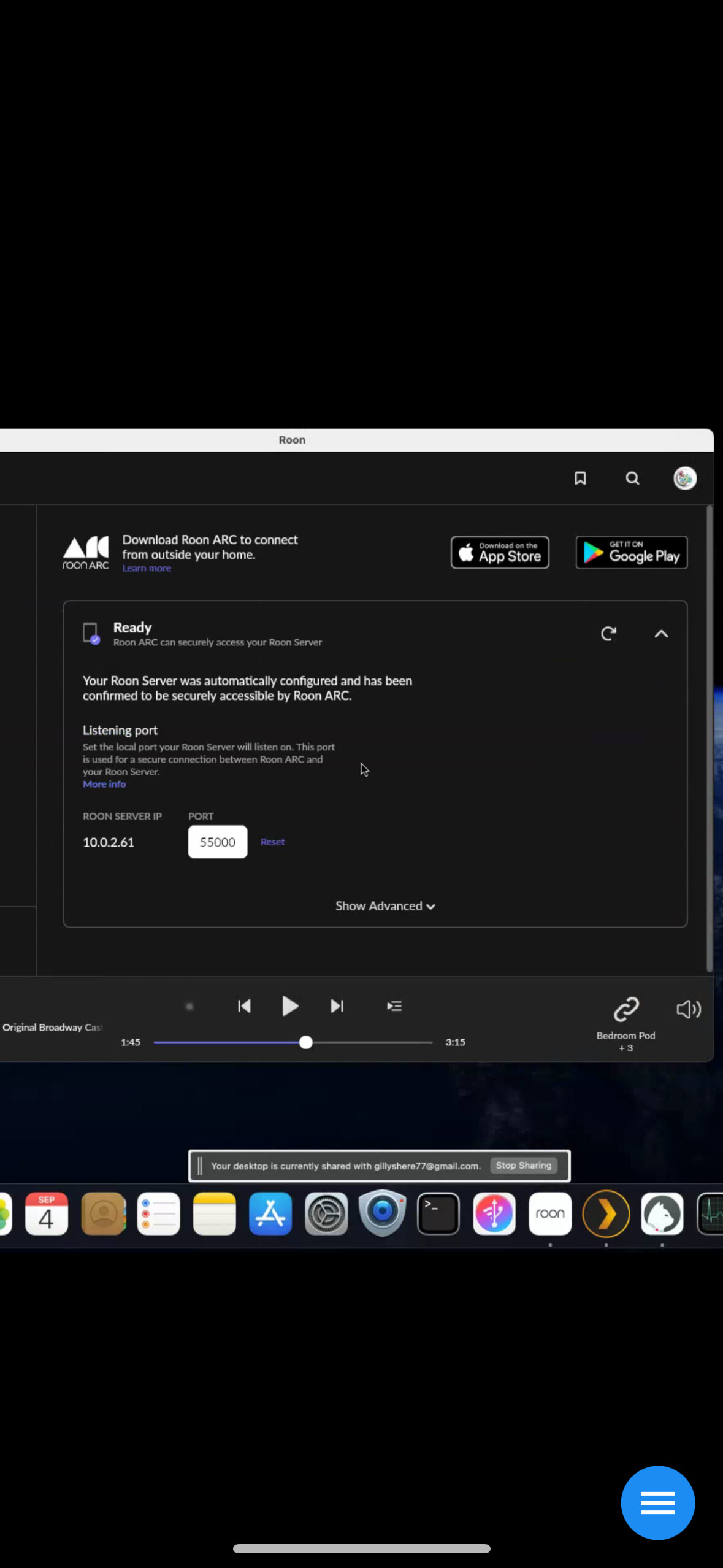The width and height of the screenshot is (723, 1568).
Task: Click the track progress slider handle
Action: (x=306, y=1042)
